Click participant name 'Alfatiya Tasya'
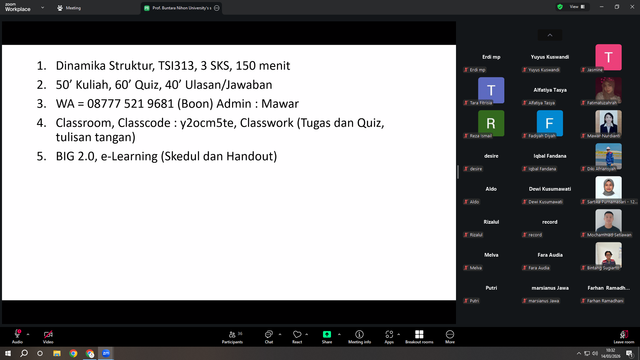The image size is (640, 360). point(550,90)
